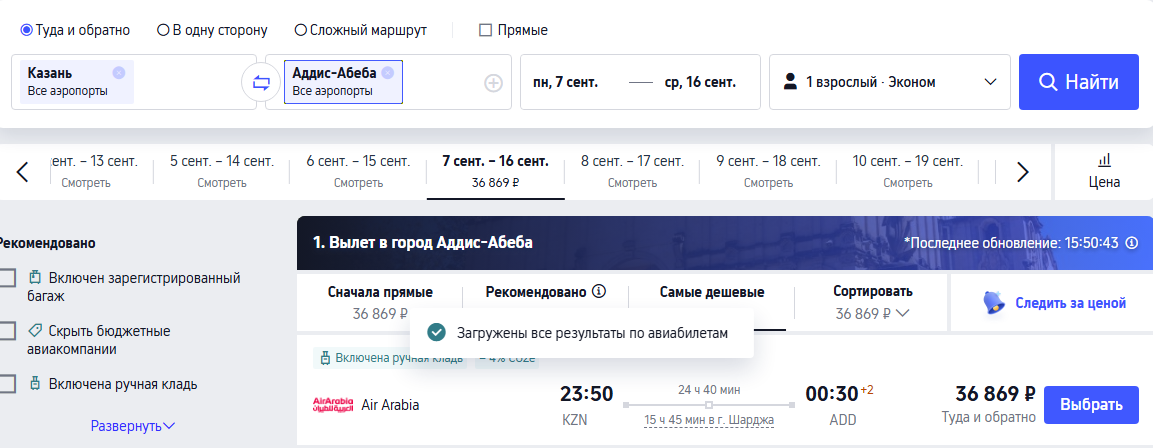Screen dimensions: 1153x448
Task: Select the В одну сторону option
Action: click(x=163, y=30)
